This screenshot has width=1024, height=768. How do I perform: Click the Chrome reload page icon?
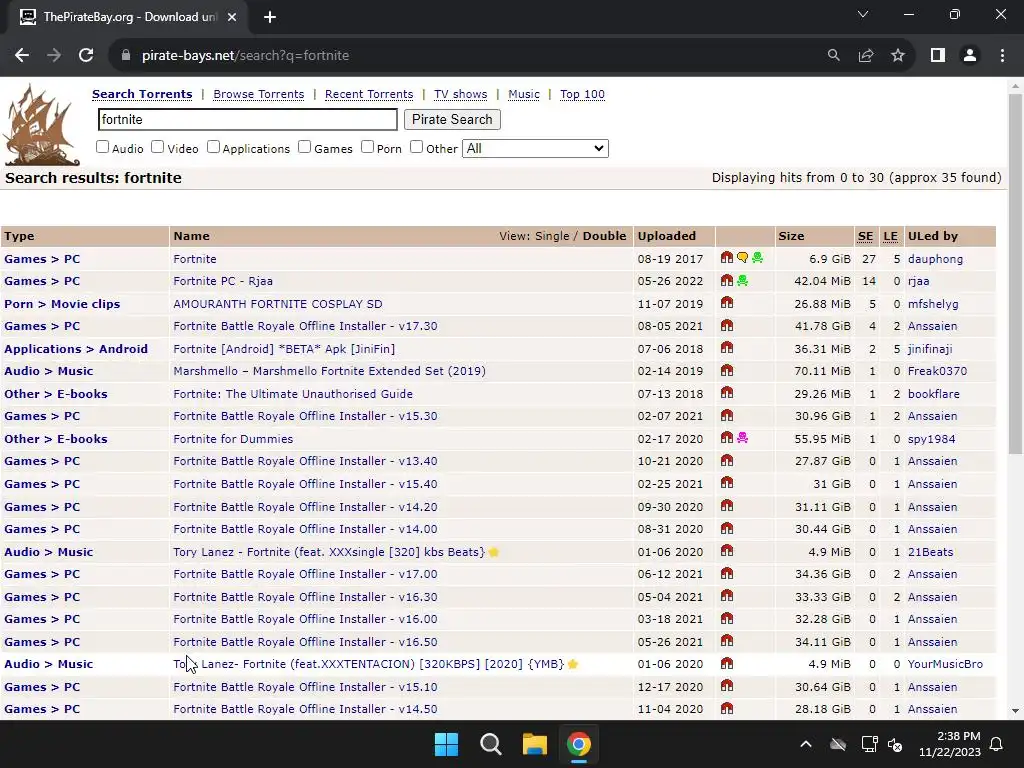[86, 56]
